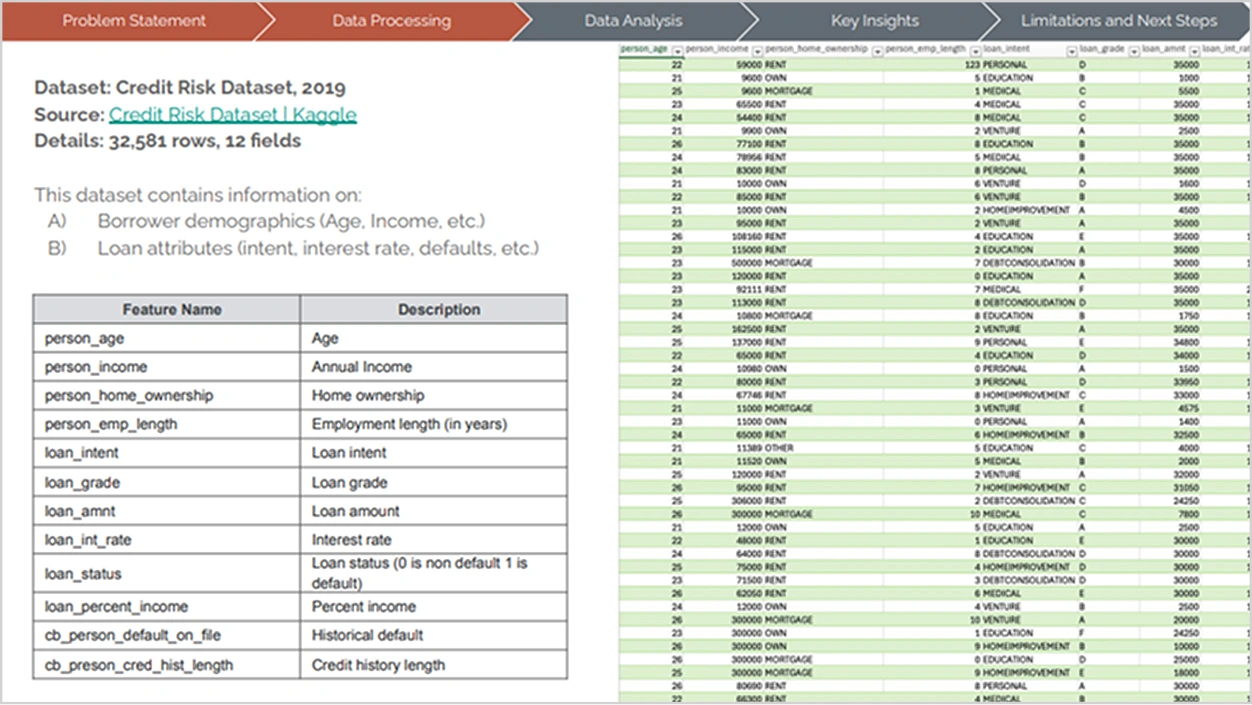Image resolution: width=1252 pixels, height=705 pixels.
Task: Click 'Credit history length' description cell
Action: pyautogui.click(x=434, y=665)
